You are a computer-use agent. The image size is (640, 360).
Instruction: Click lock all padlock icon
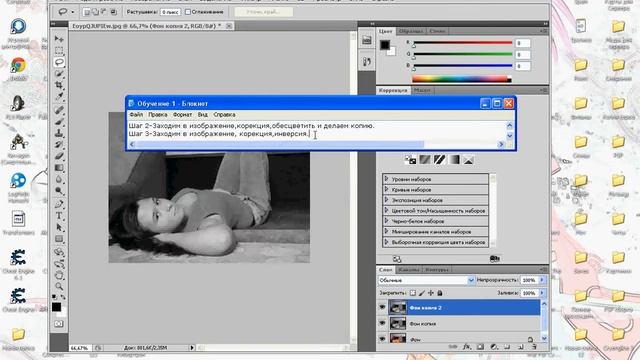(x=440, y=293)
